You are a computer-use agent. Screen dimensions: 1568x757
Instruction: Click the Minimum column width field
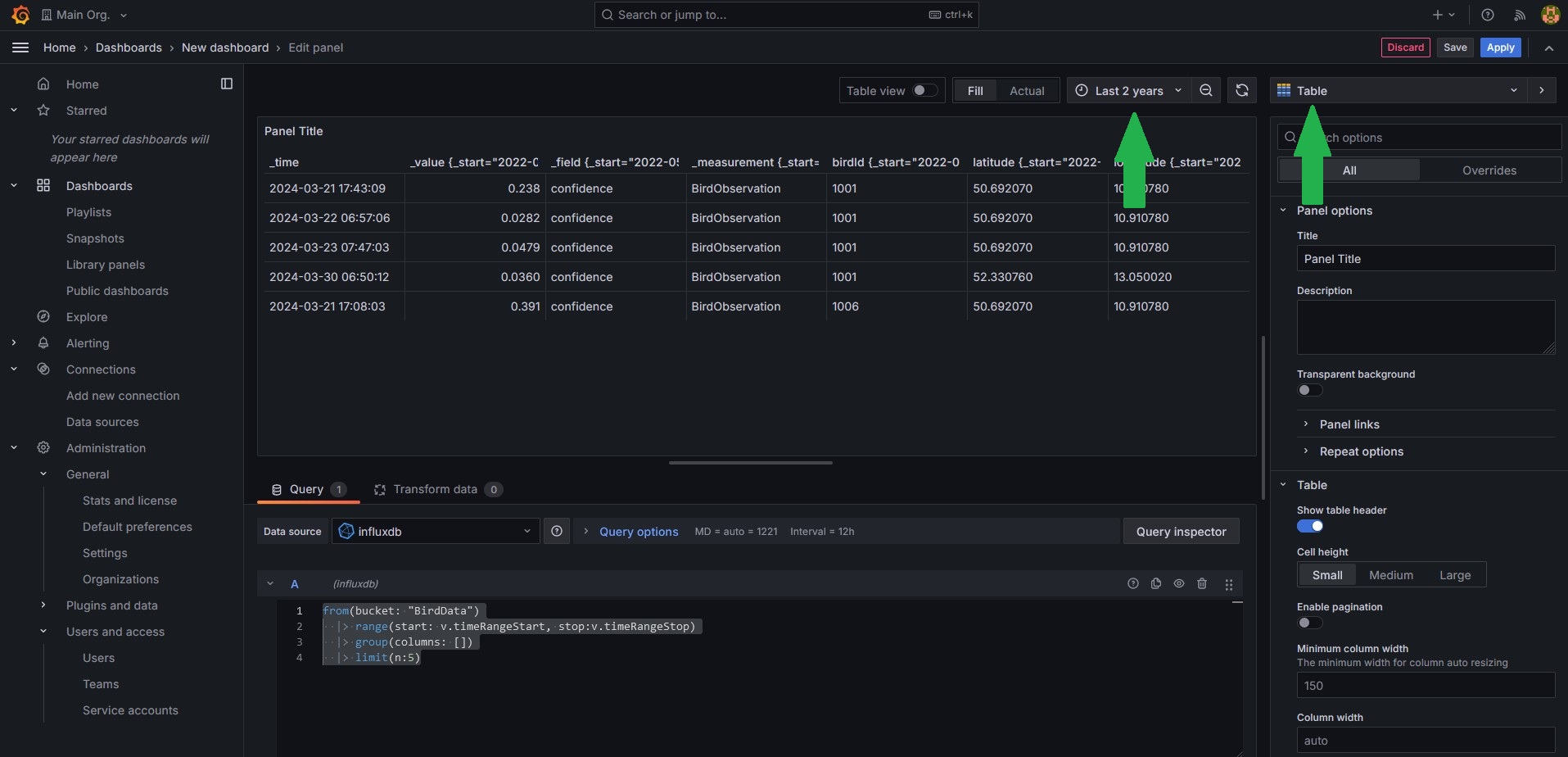[x=1426, y=685]
